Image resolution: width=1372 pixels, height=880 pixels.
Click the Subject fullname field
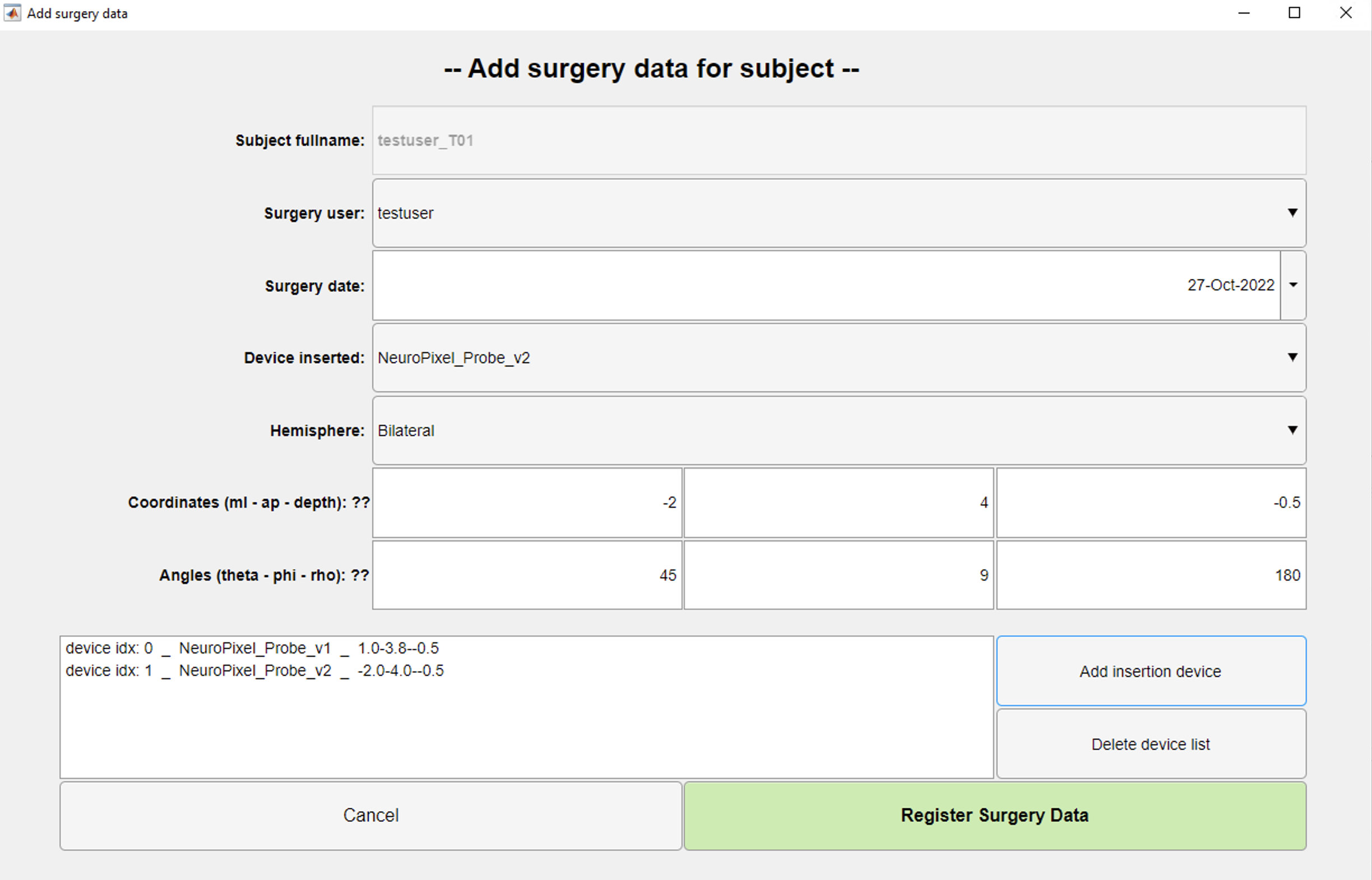pos(839,141)
